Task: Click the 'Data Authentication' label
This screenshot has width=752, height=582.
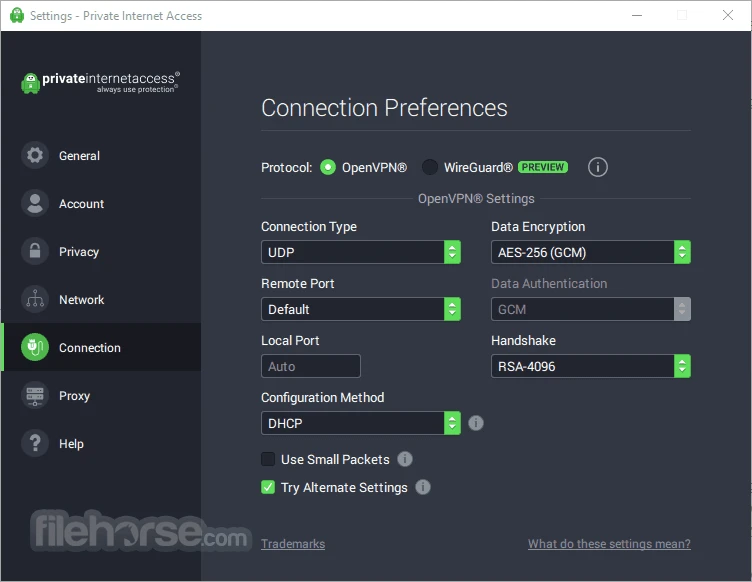Action: coord(549,283)
